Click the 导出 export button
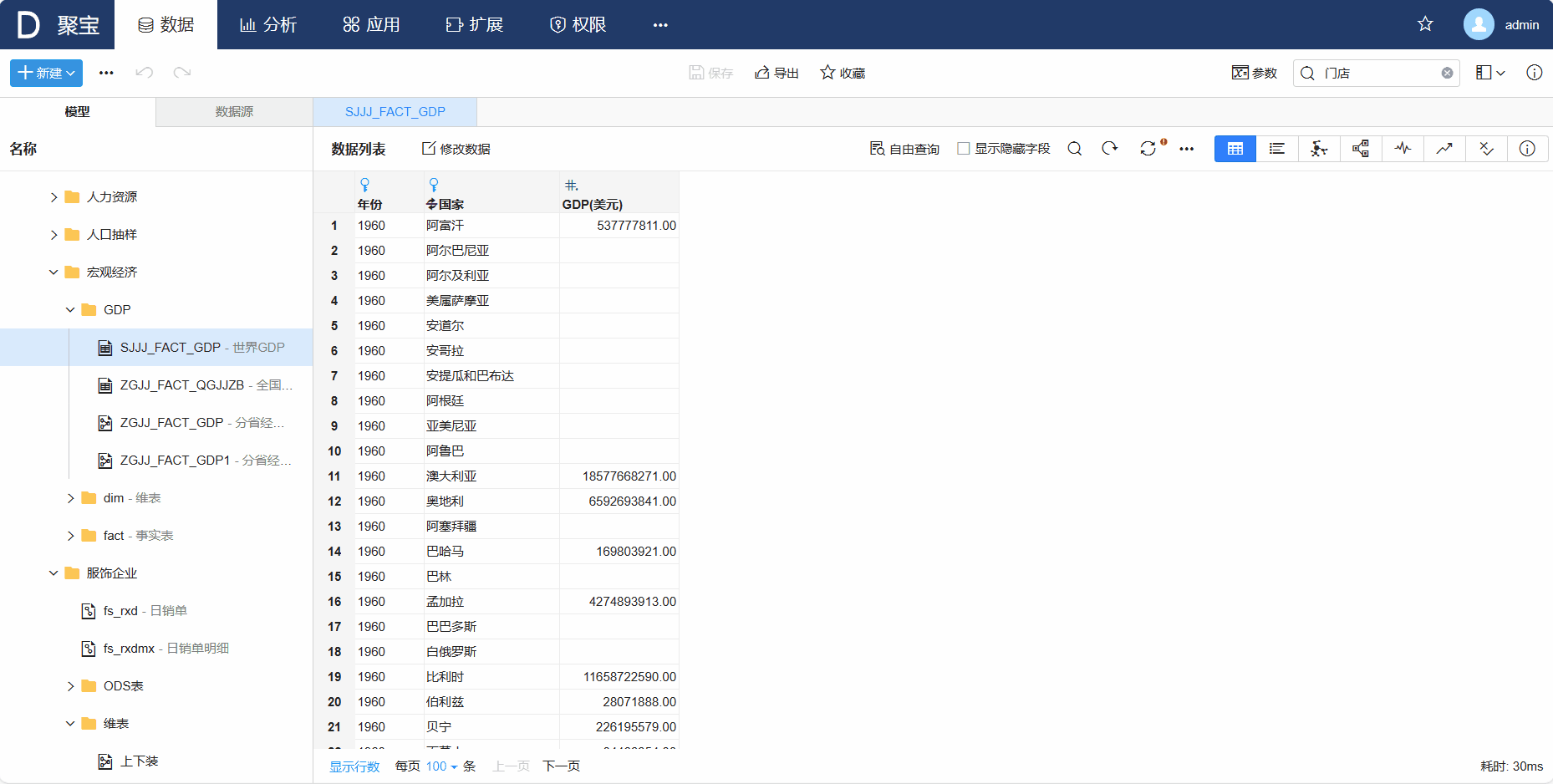 [x=776, y=73]
